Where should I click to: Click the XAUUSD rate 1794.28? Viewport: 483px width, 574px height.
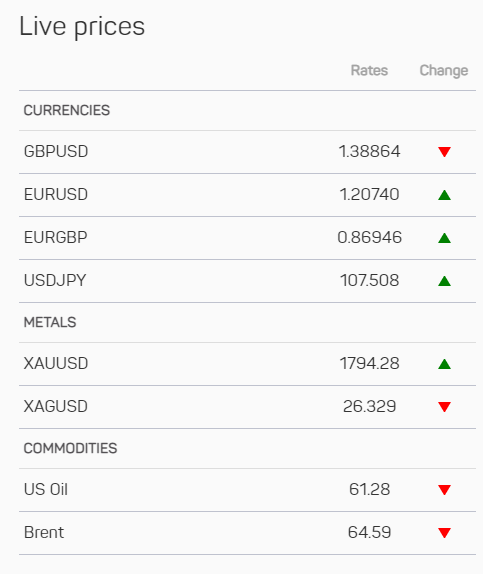tap(369, 364)
